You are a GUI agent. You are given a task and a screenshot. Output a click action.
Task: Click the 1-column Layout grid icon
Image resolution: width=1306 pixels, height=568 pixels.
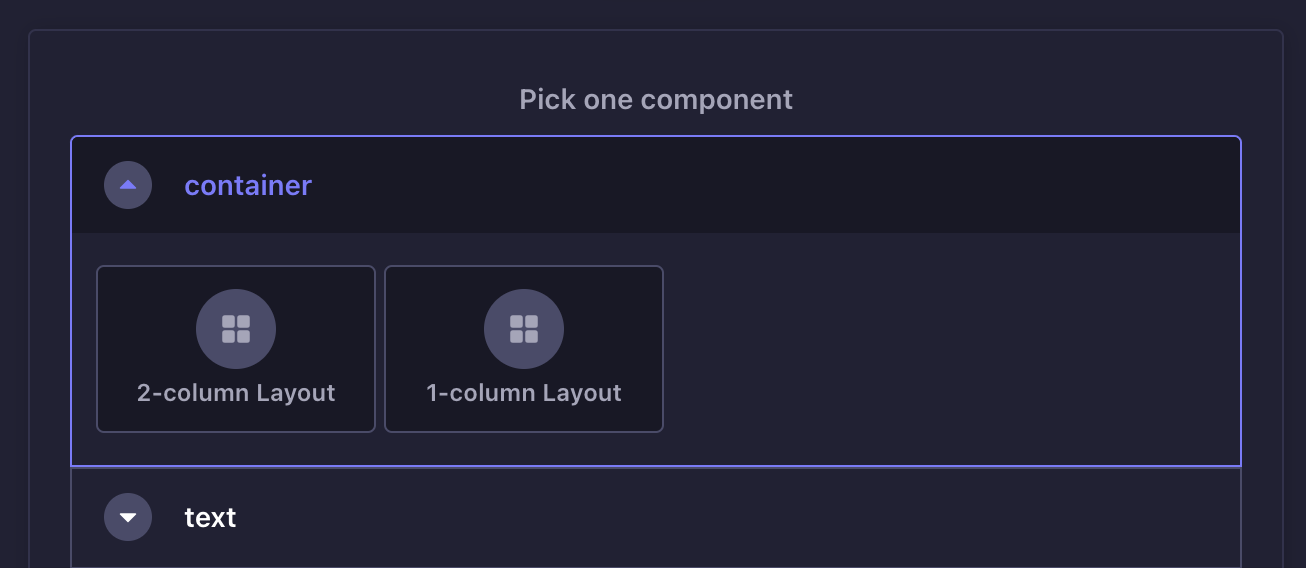pos(524,329)
